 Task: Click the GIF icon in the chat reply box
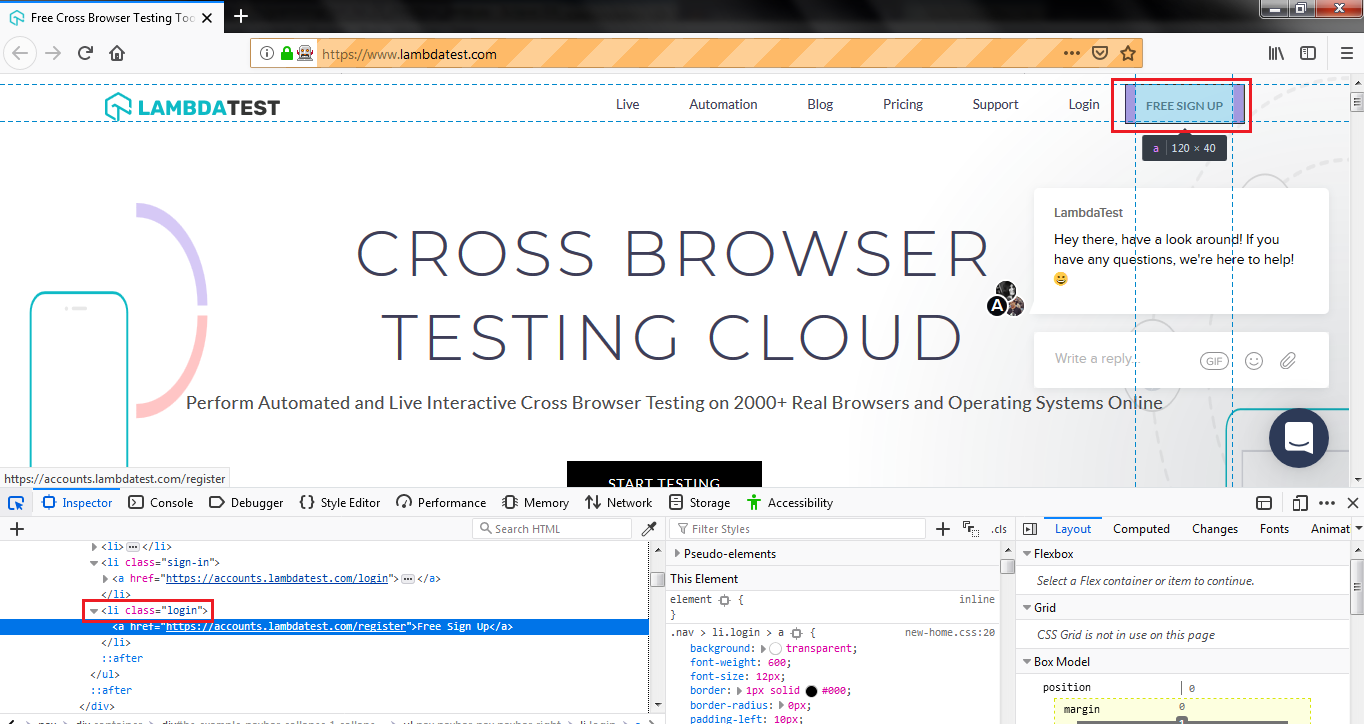(x=1214, y=360)
